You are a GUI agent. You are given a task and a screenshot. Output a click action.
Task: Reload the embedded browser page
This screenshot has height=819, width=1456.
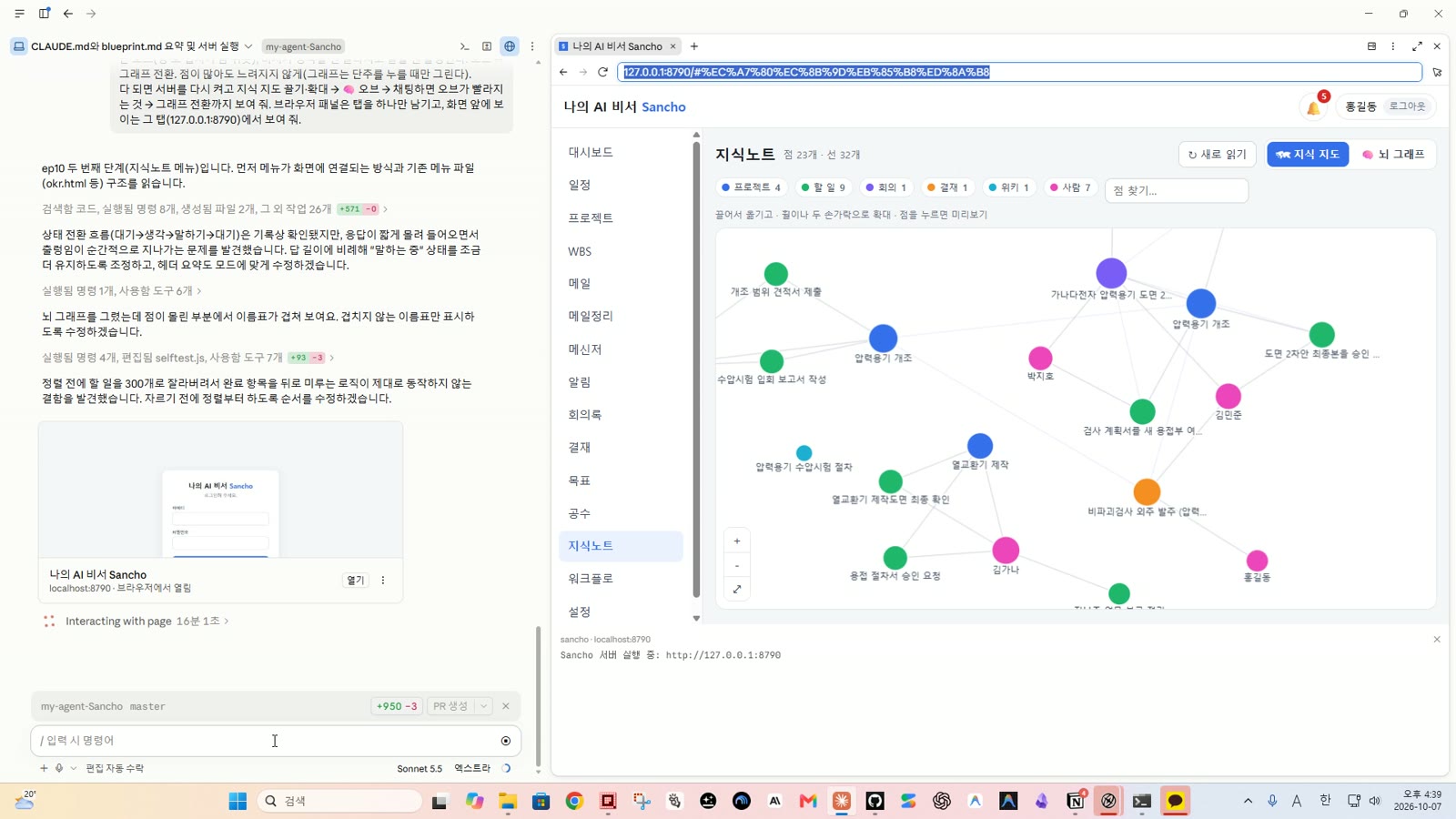tap(602, 72)
